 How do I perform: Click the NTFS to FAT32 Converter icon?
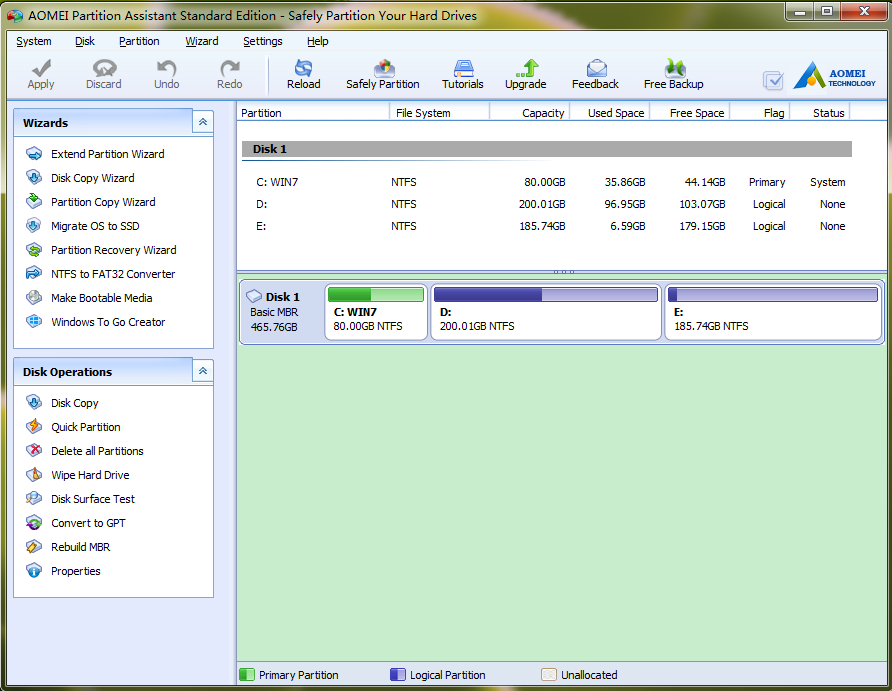click(34, 274)
